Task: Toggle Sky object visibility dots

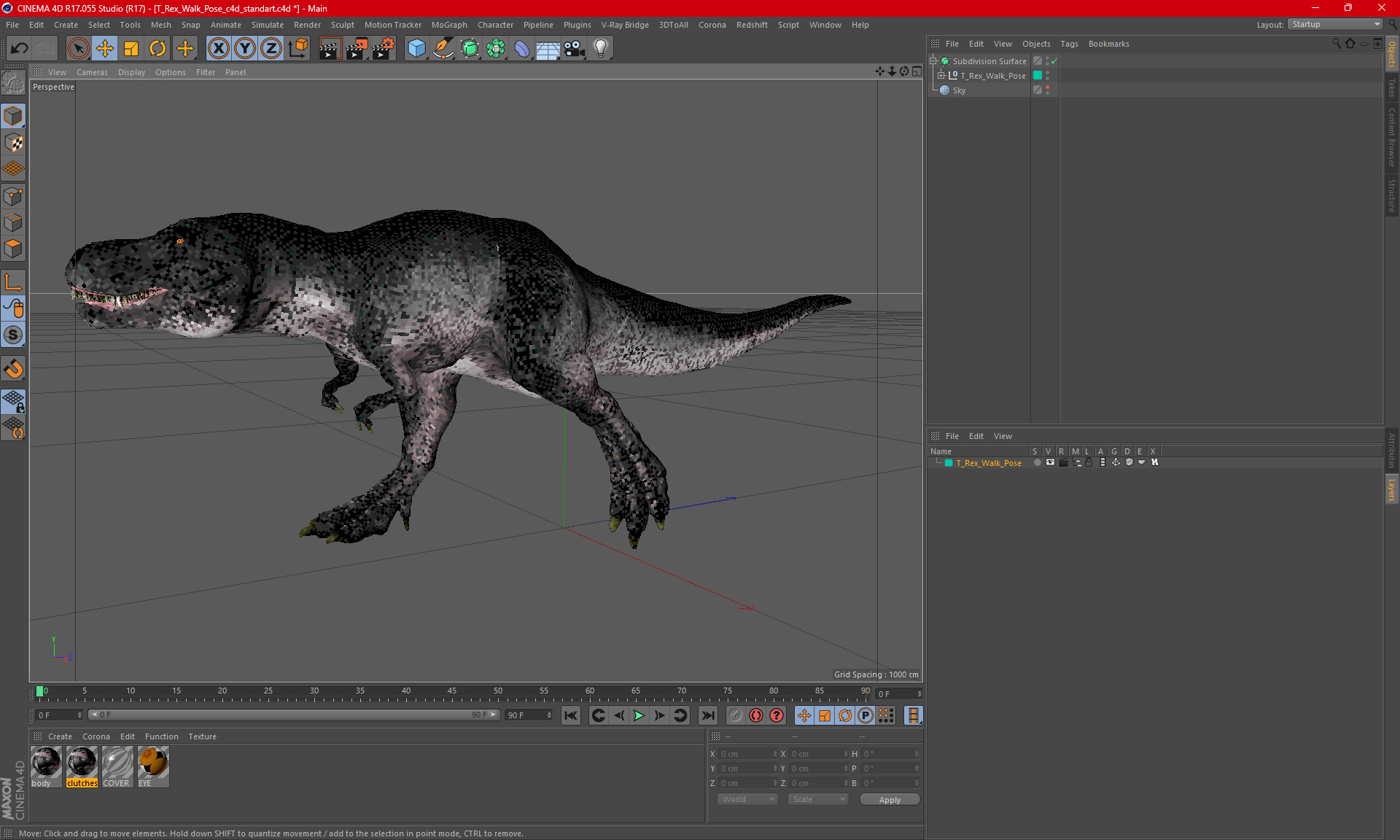Action: (x=1048, y=90)
